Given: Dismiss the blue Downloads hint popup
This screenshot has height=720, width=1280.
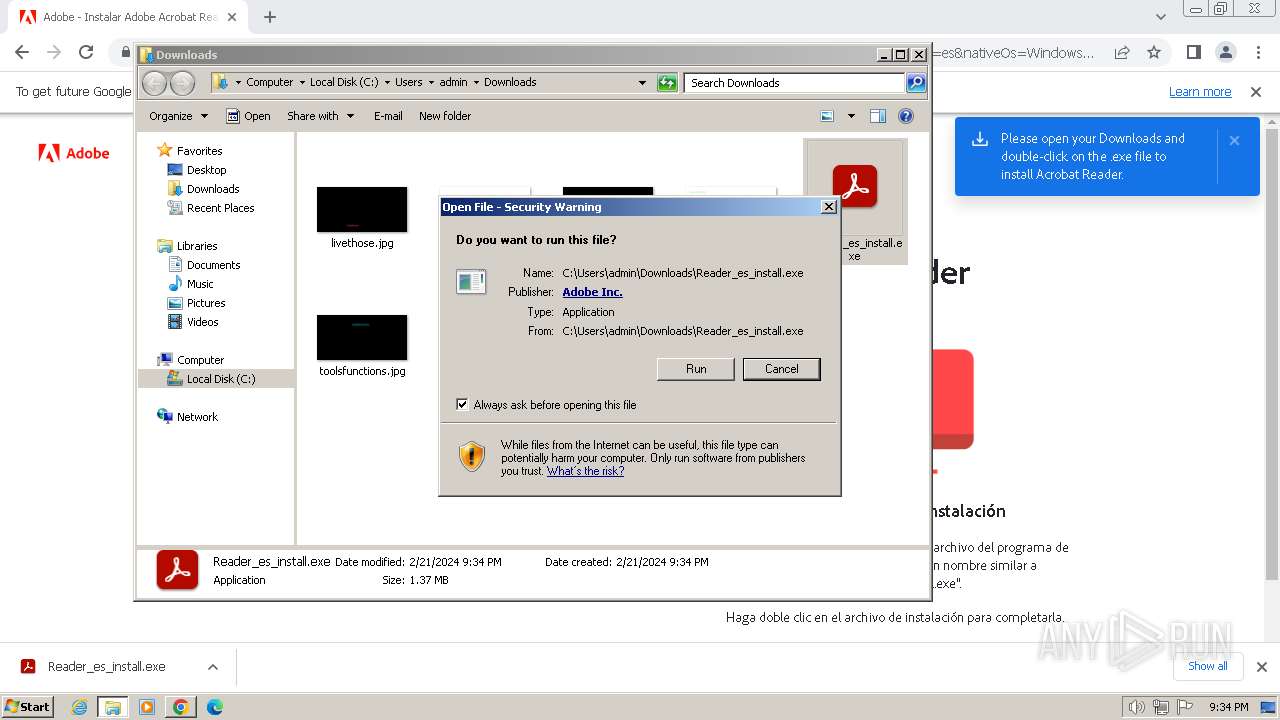Looking at the screenshot, I should coord(1234,141).
